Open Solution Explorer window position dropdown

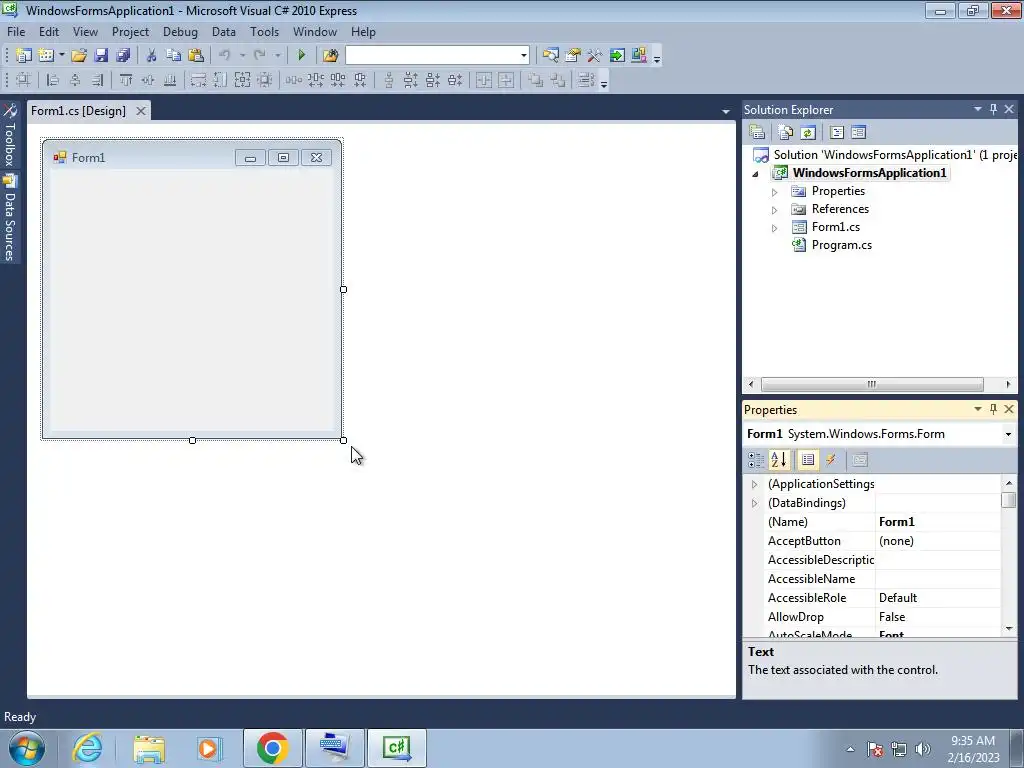click(x=978, y=109)
